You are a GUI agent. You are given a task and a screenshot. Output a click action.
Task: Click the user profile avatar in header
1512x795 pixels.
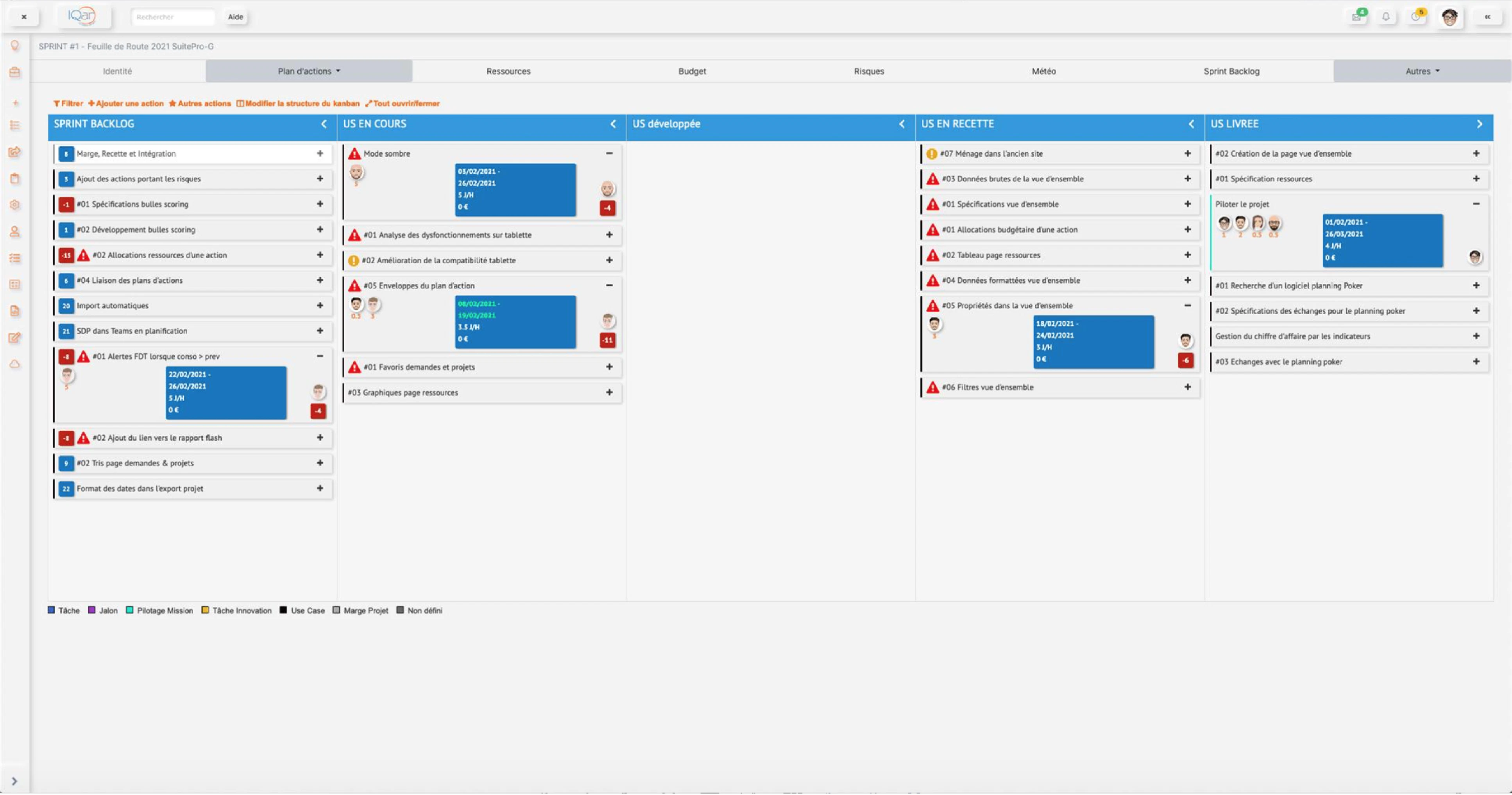(x=1450, y=17)
